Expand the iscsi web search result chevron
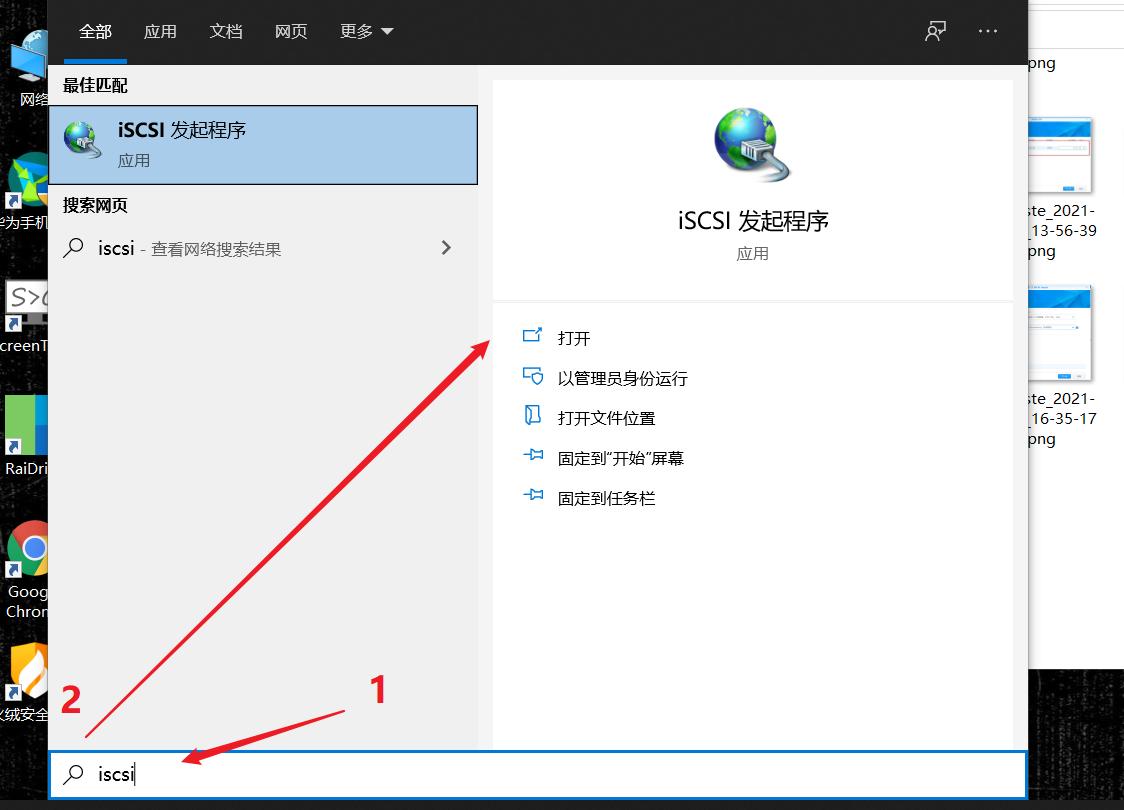Screen dimensions: 1124x810 (x=446, y=248)
